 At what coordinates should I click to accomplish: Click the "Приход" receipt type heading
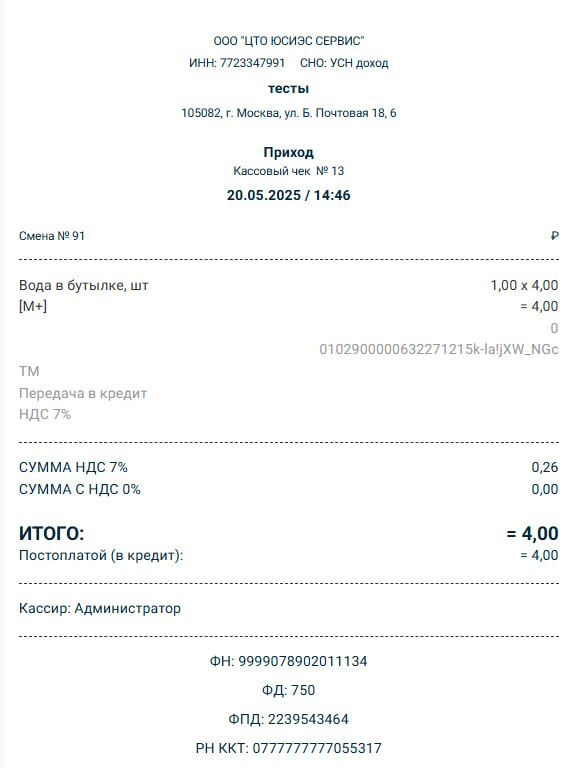288,152
